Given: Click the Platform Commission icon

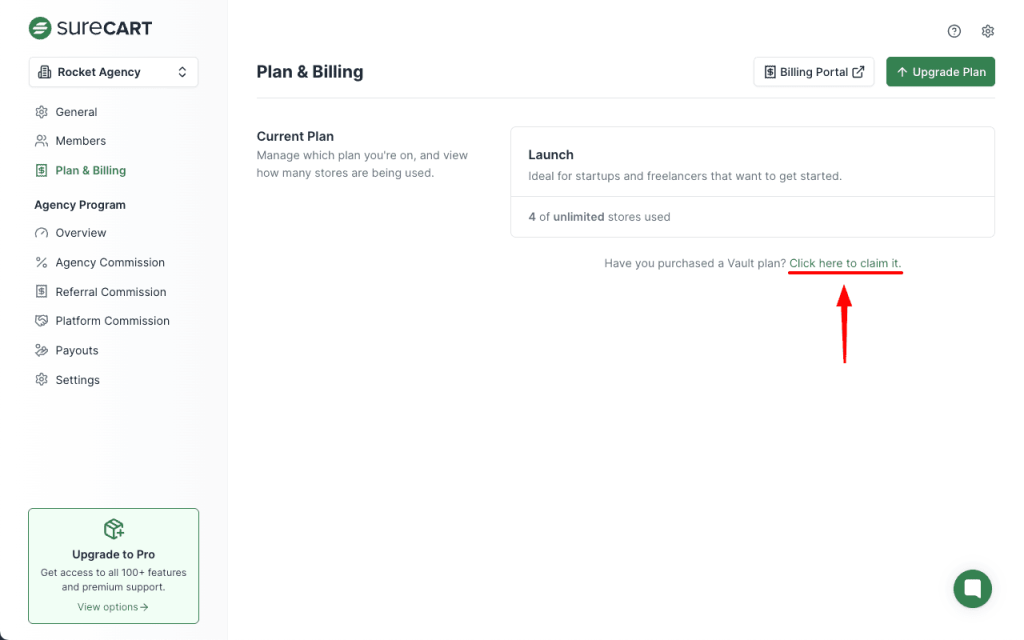Looking at the screenshot, I should coord(41,321).
